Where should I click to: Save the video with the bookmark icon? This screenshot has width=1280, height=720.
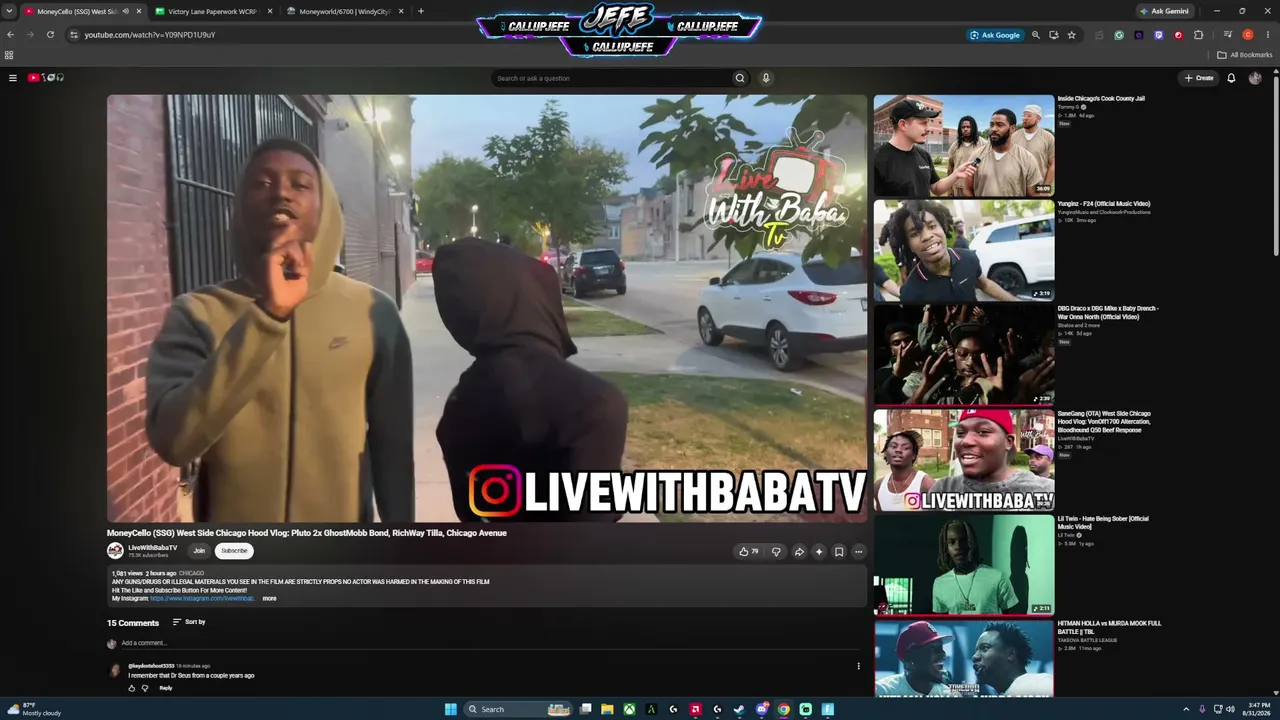[x=839, y=551]
